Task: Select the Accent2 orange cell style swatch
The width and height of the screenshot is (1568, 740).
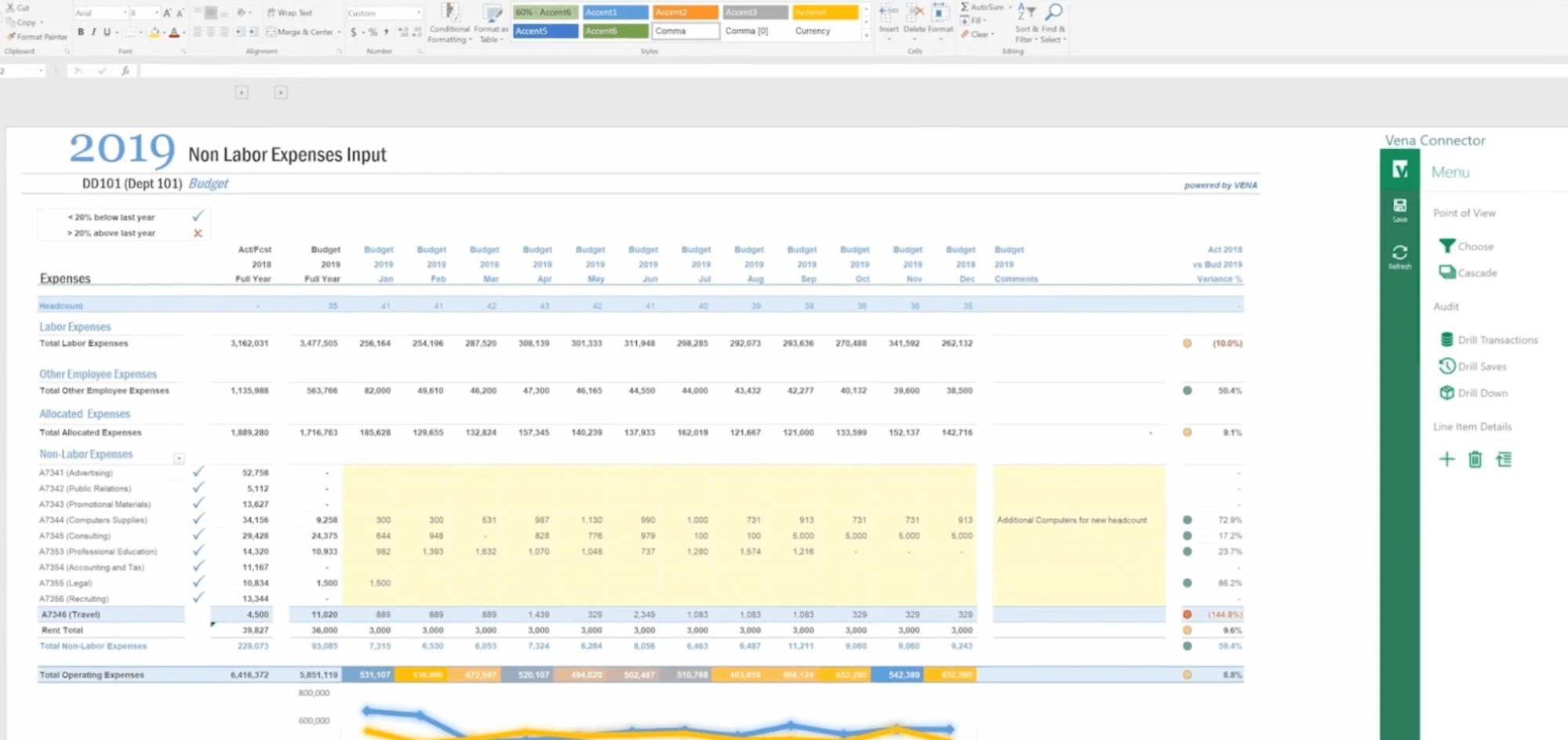Action: pyautogui.click(x=685, y=12)
